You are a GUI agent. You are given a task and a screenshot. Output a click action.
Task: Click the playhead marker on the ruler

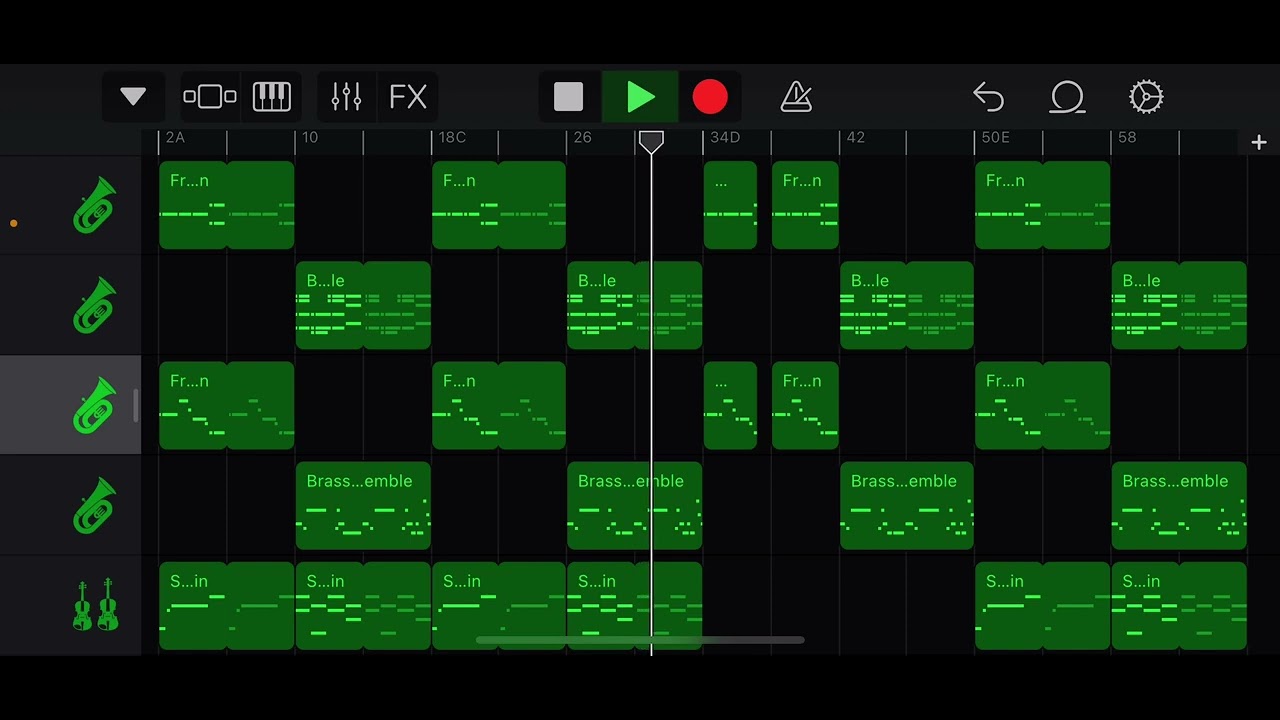(x=651, y=142)
